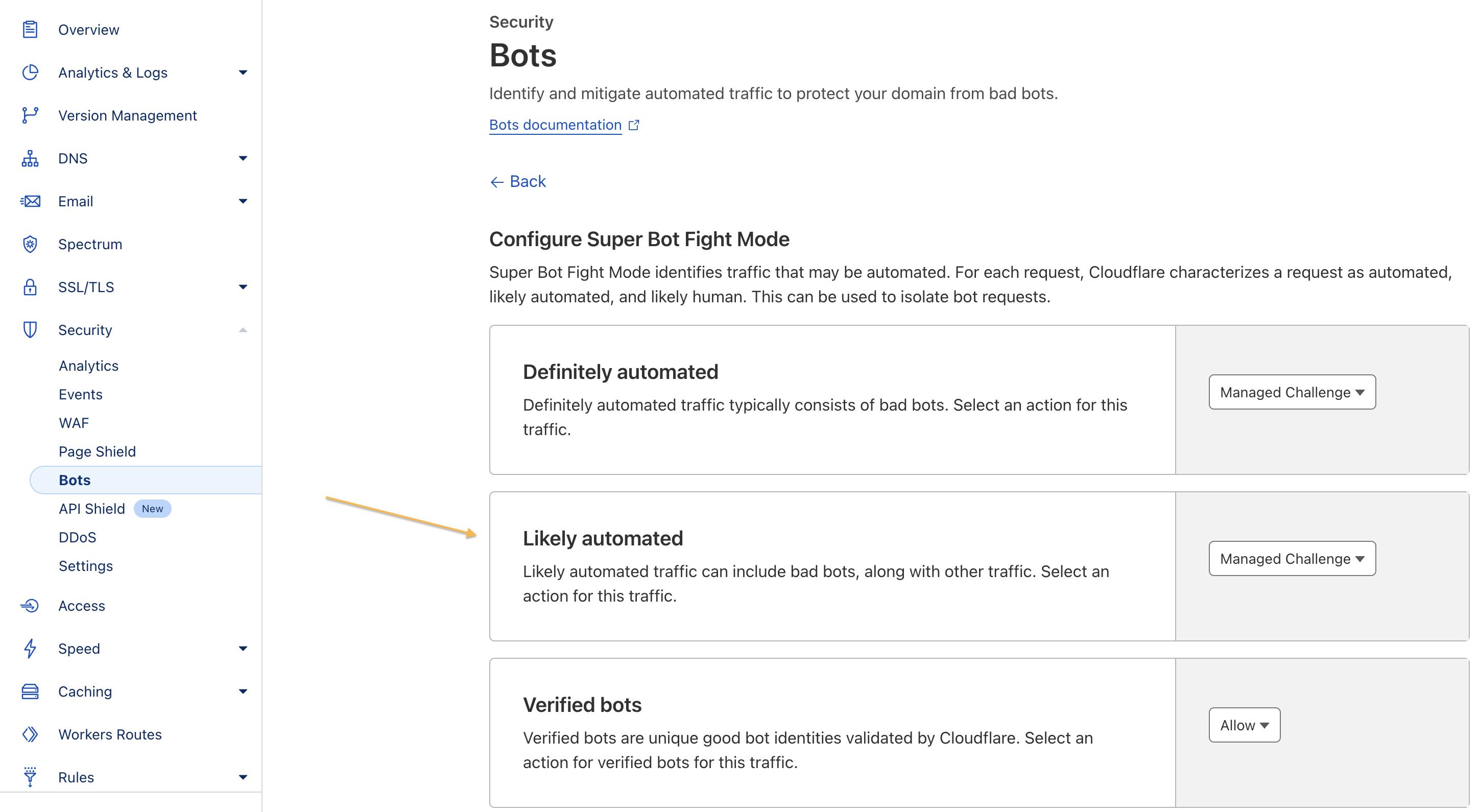Open the Verified bots Allow dropdown
1479x812 pixels.
point(1244,725)
